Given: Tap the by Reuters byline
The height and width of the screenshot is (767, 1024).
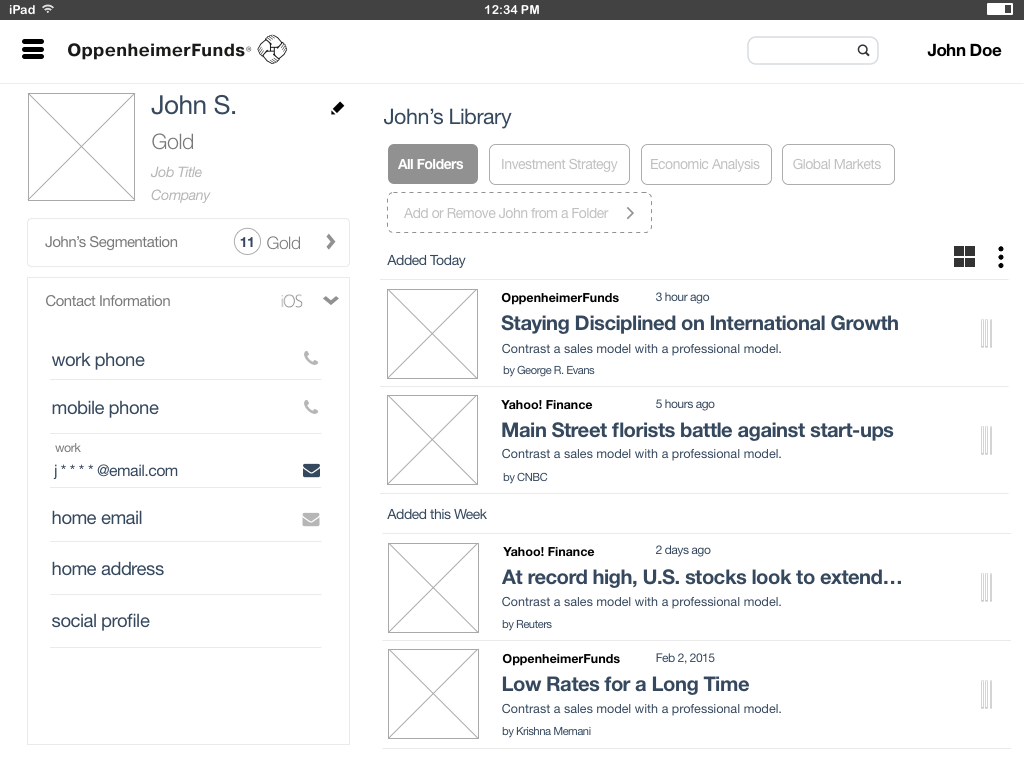Looking at the screenshot, I should click(x=527, y=625).
